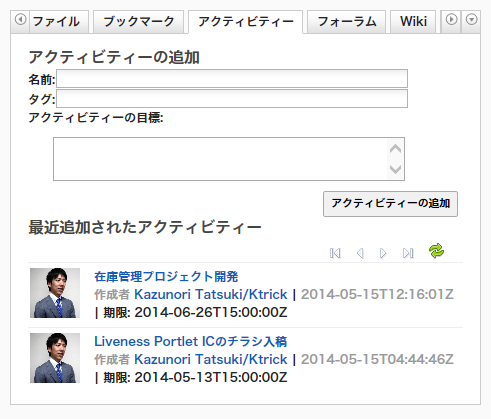
Task: Go to first page of activities
Action: pyautogui.click(x=335, y=253)
